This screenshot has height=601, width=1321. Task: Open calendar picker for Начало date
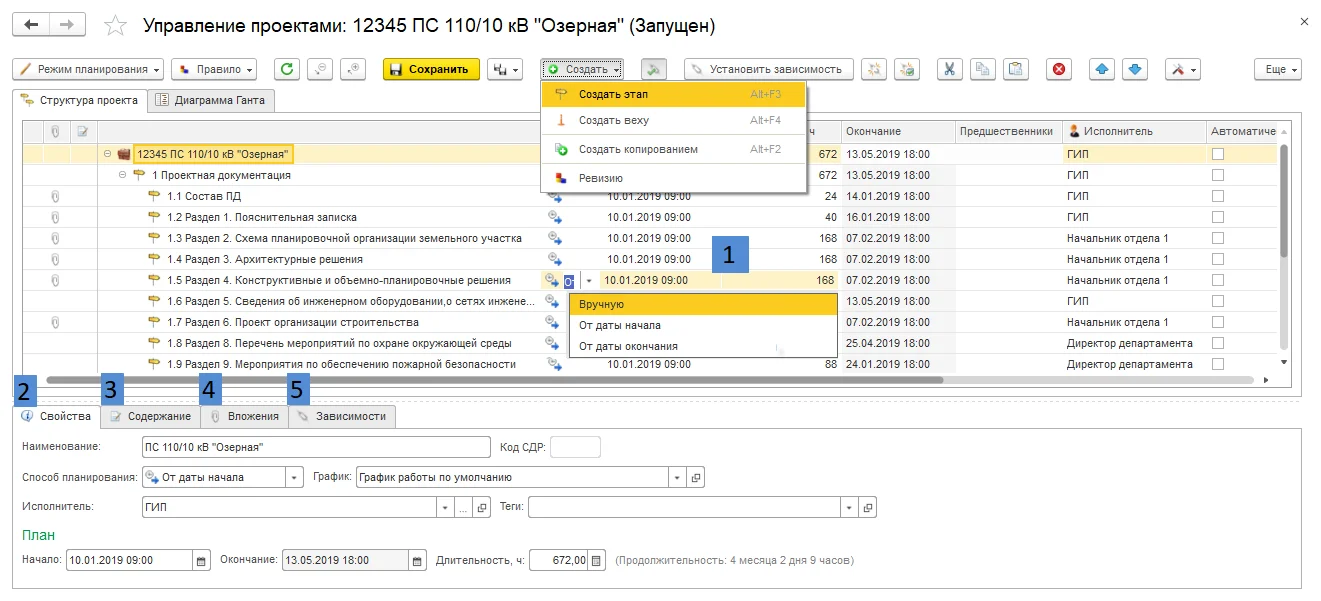201,560
